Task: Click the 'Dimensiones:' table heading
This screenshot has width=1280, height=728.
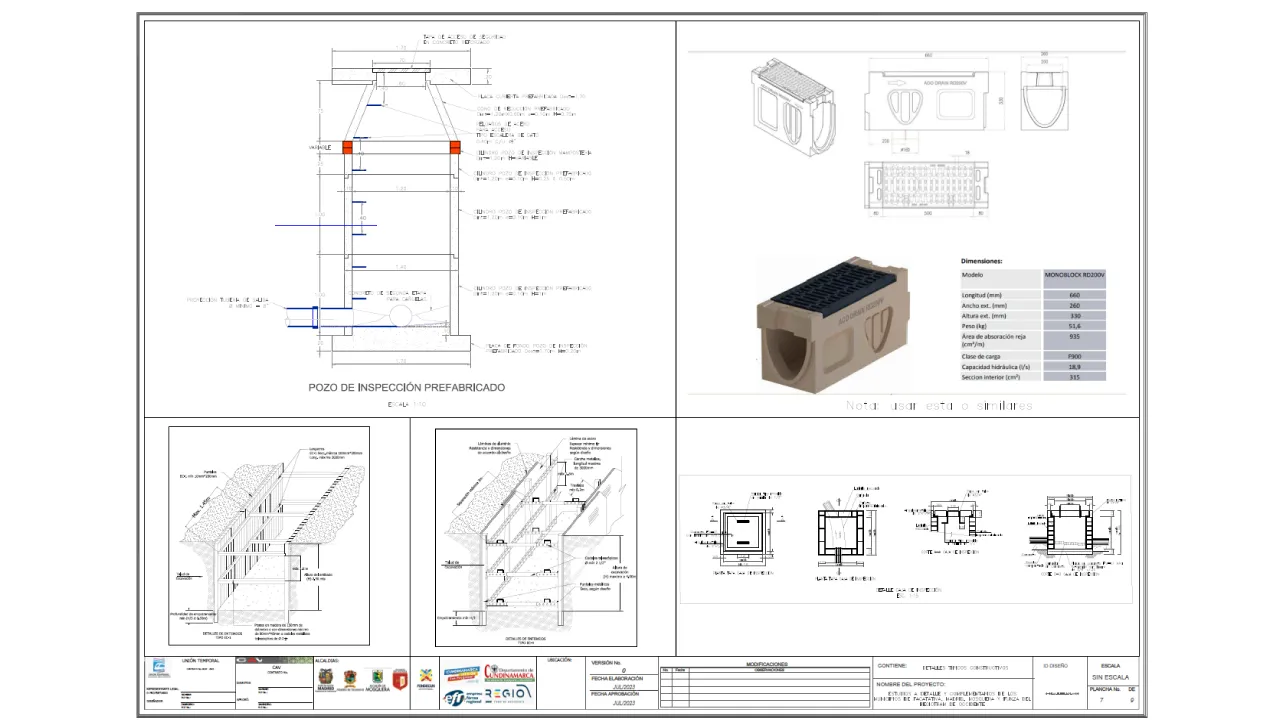Action: tap(981, 260)
